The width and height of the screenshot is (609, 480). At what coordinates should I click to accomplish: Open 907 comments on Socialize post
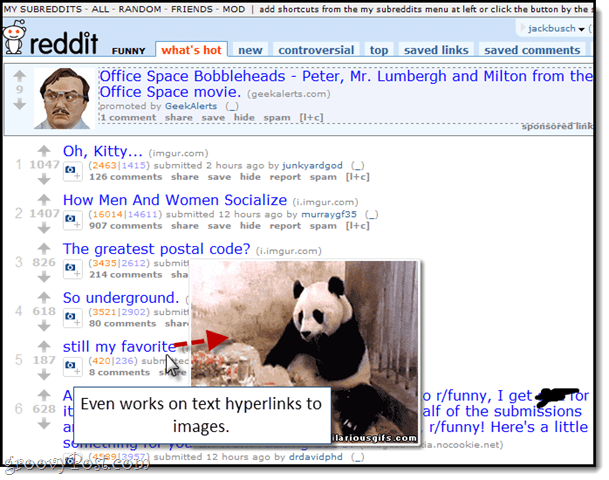tap(125, 226)
